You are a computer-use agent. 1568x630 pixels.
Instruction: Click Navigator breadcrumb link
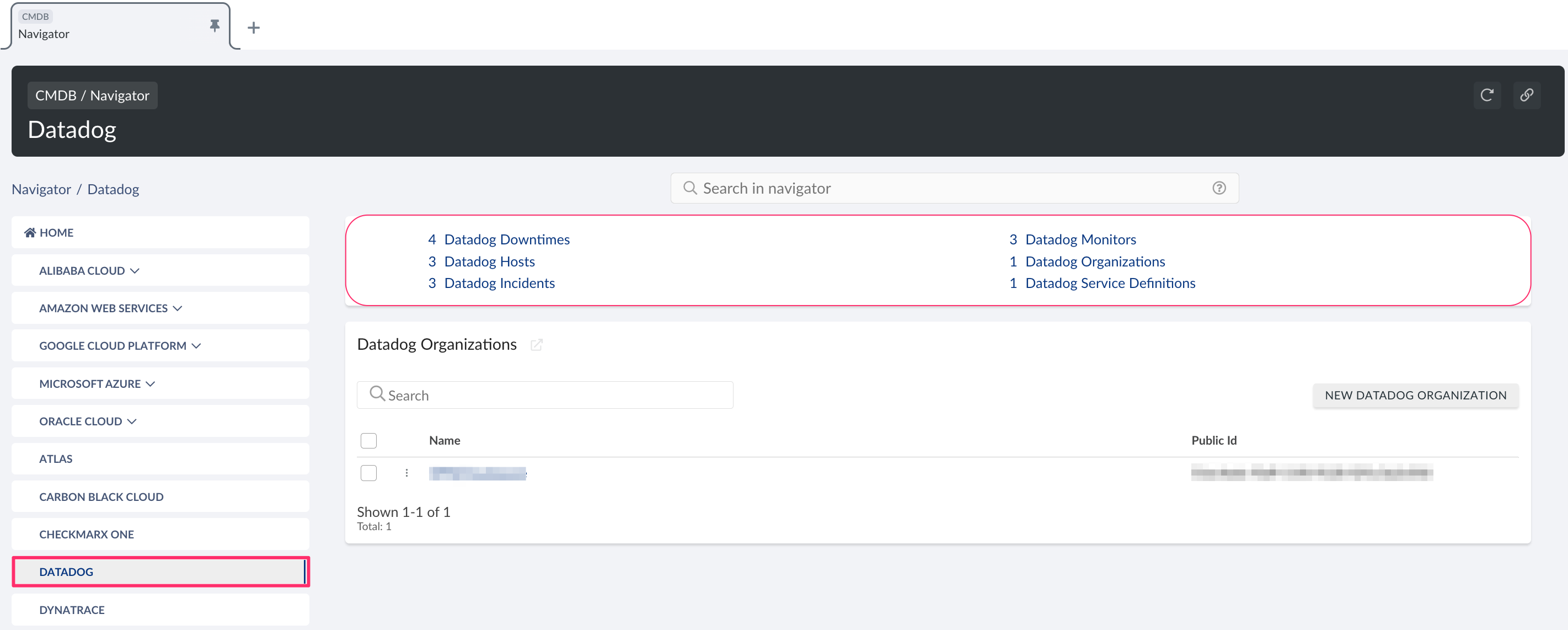[41, 189]
